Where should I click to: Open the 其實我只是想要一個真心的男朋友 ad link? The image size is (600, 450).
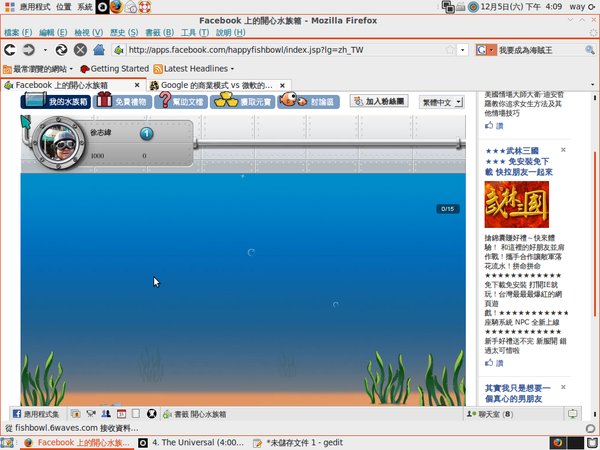point(517,393)
